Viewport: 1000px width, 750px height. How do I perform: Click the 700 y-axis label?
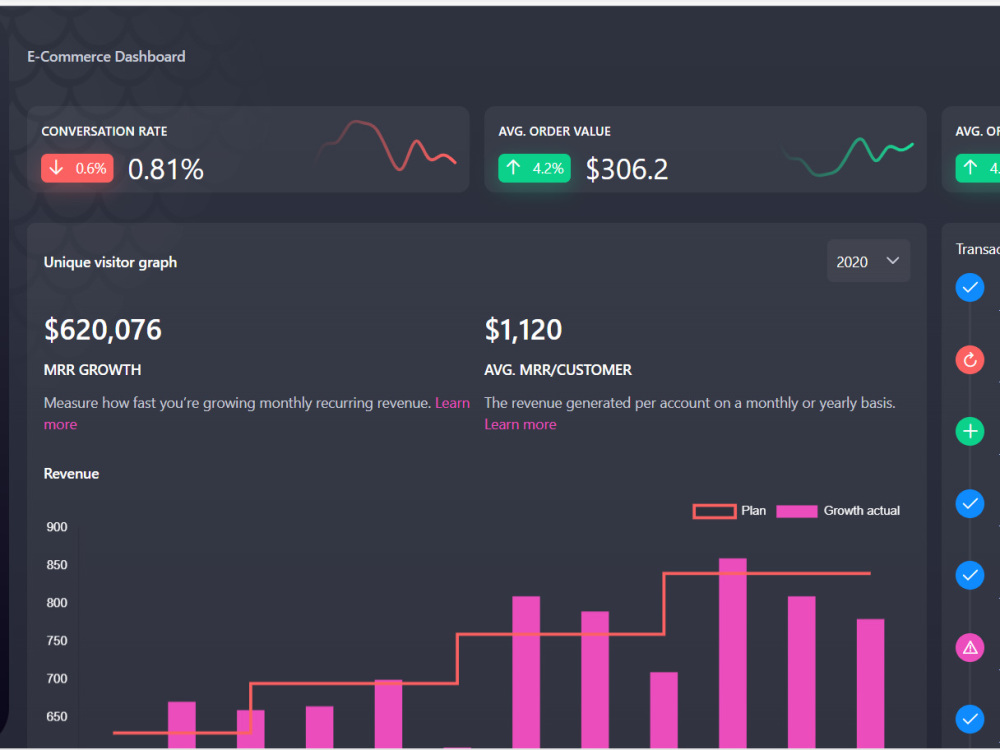tap(57, 679)
